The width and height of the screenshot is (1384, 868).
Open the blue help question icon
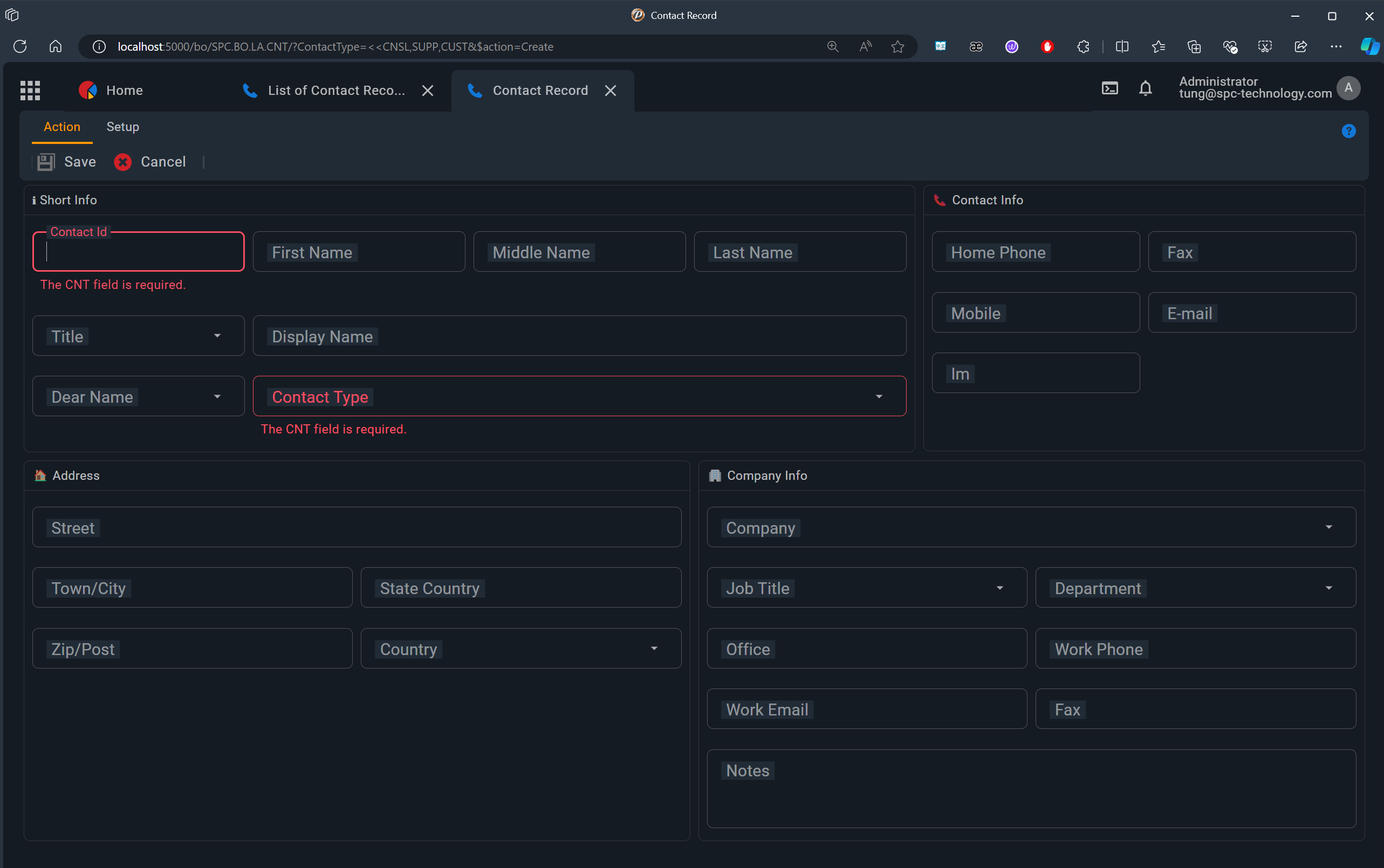[x=1348, y=131]
